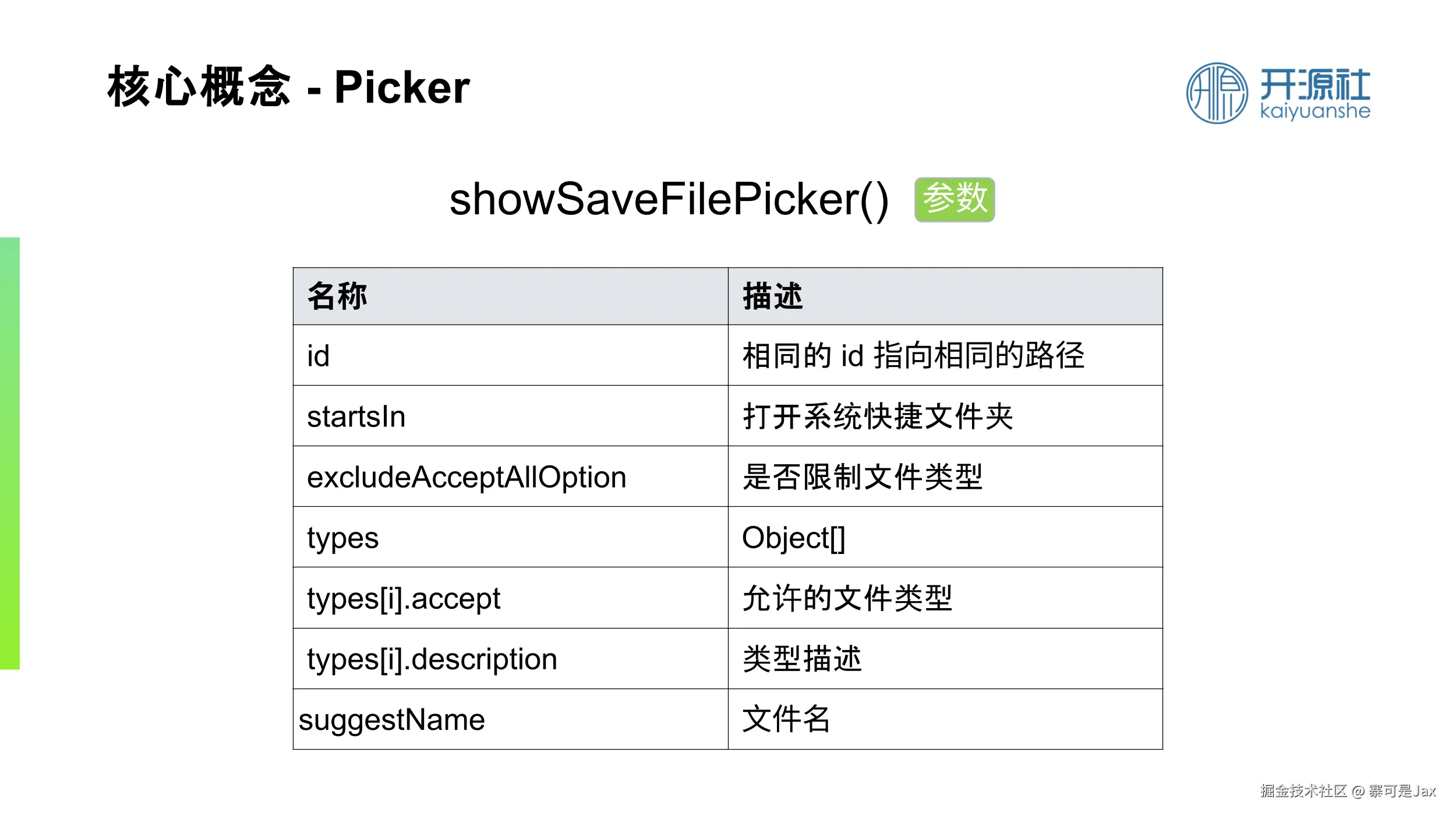Click the 开源社 kaiyuanshe logo text
1456x819 pixels.
(x=1315, y=94)
